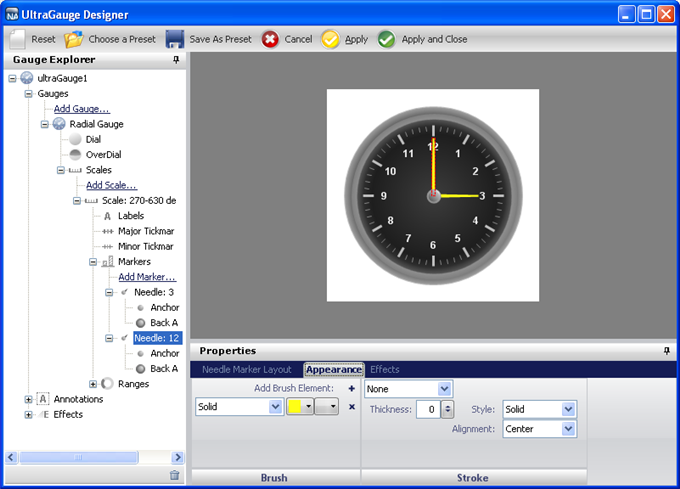This screenshot has width=680, height=489.
Task: Click the trash icon in Gauge Explorer
Action: click(175, 475)
